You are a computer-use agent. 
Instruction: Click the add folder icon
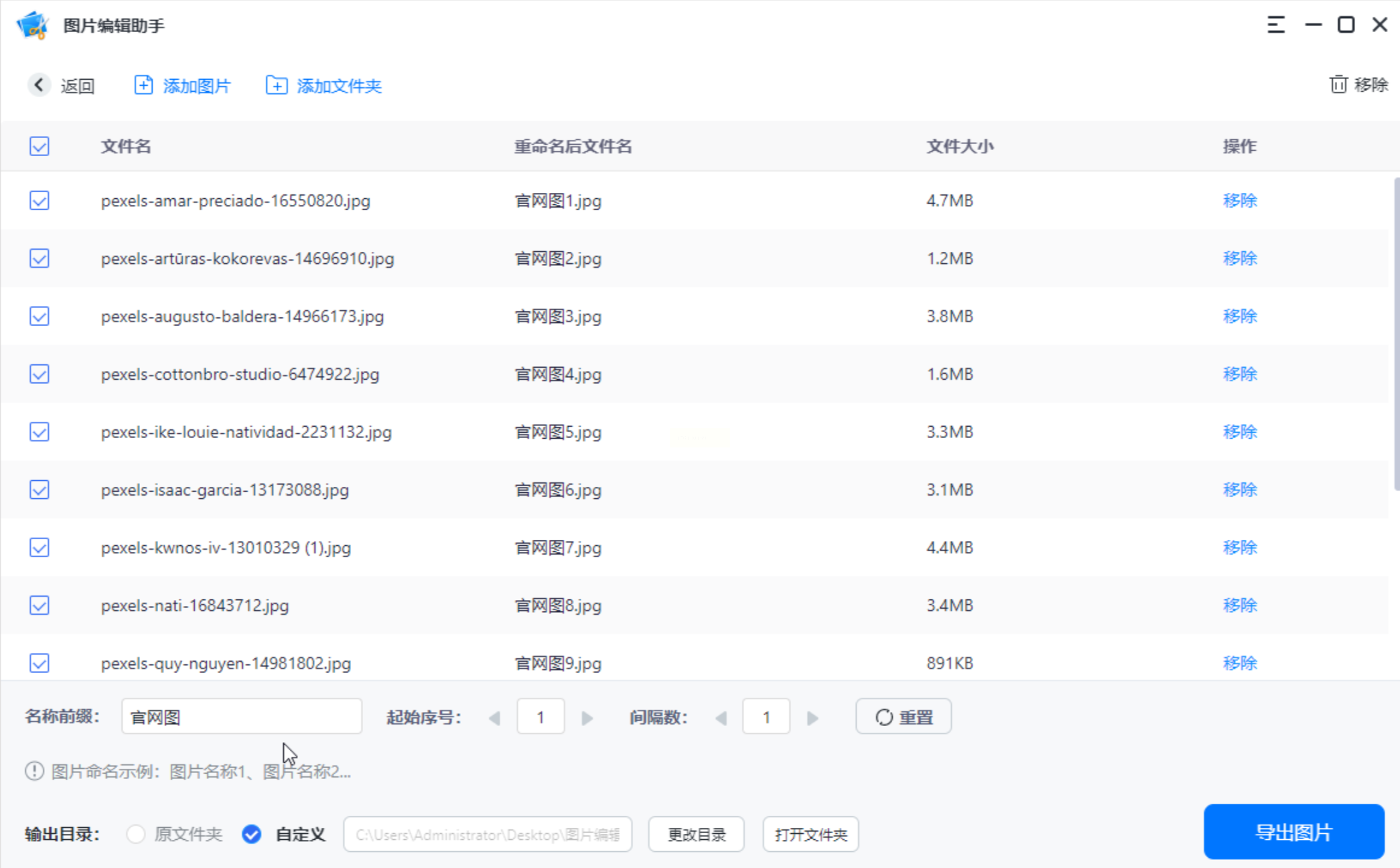(276, 85)
